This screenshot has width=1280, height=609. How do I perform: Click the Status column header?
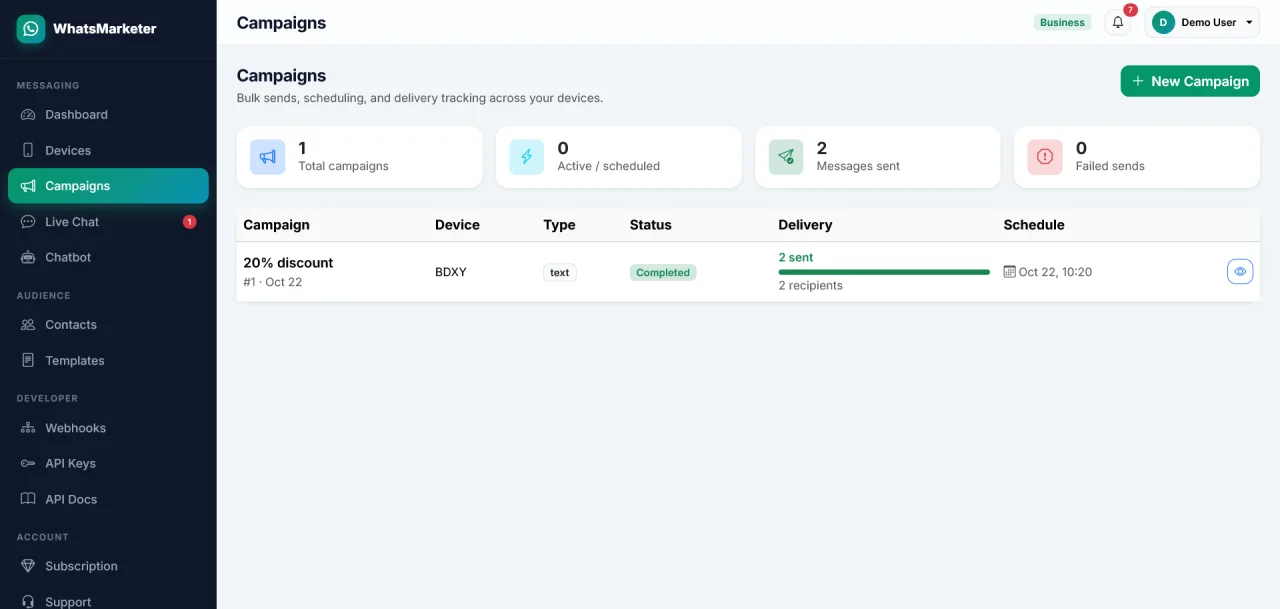651,225
